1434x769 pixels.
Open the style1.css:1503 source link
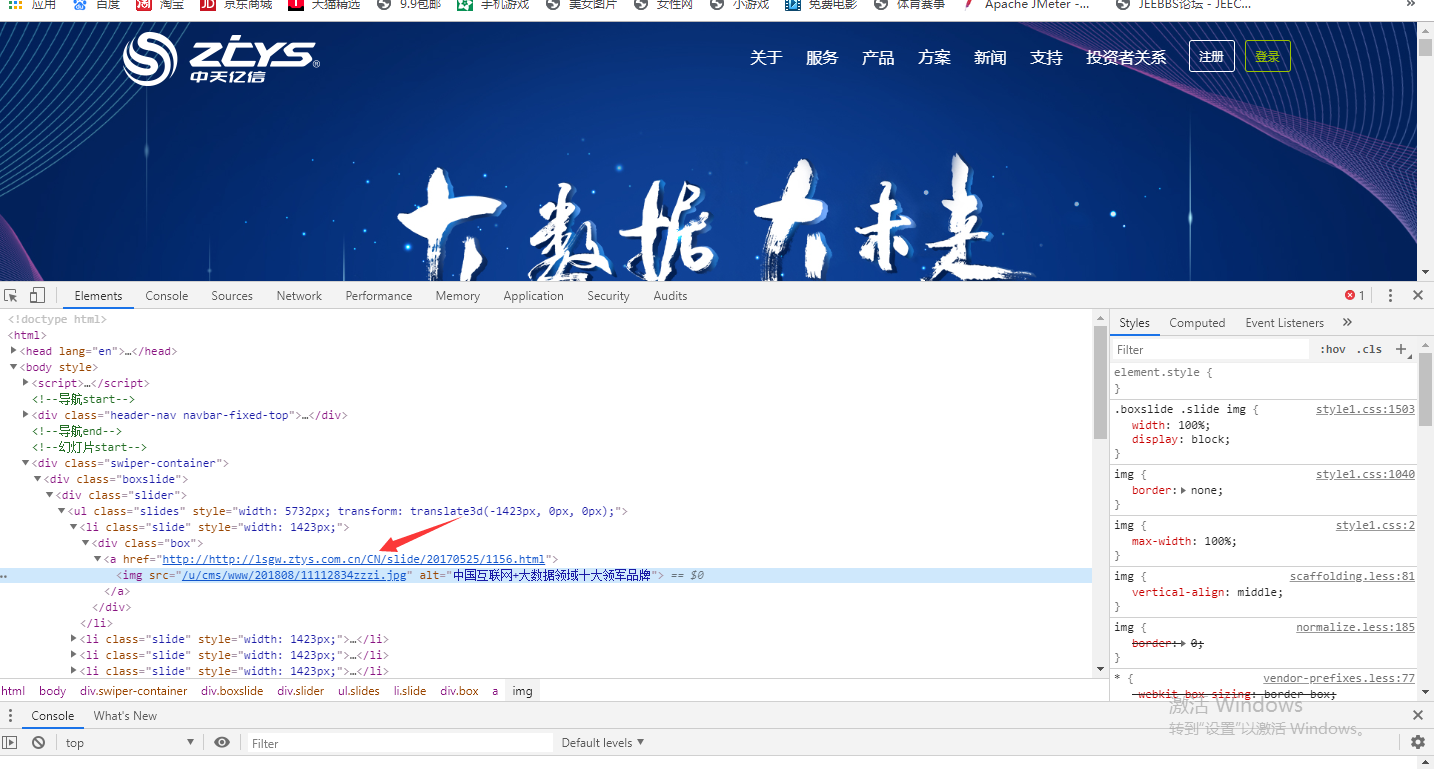[x=1365, y=409]
